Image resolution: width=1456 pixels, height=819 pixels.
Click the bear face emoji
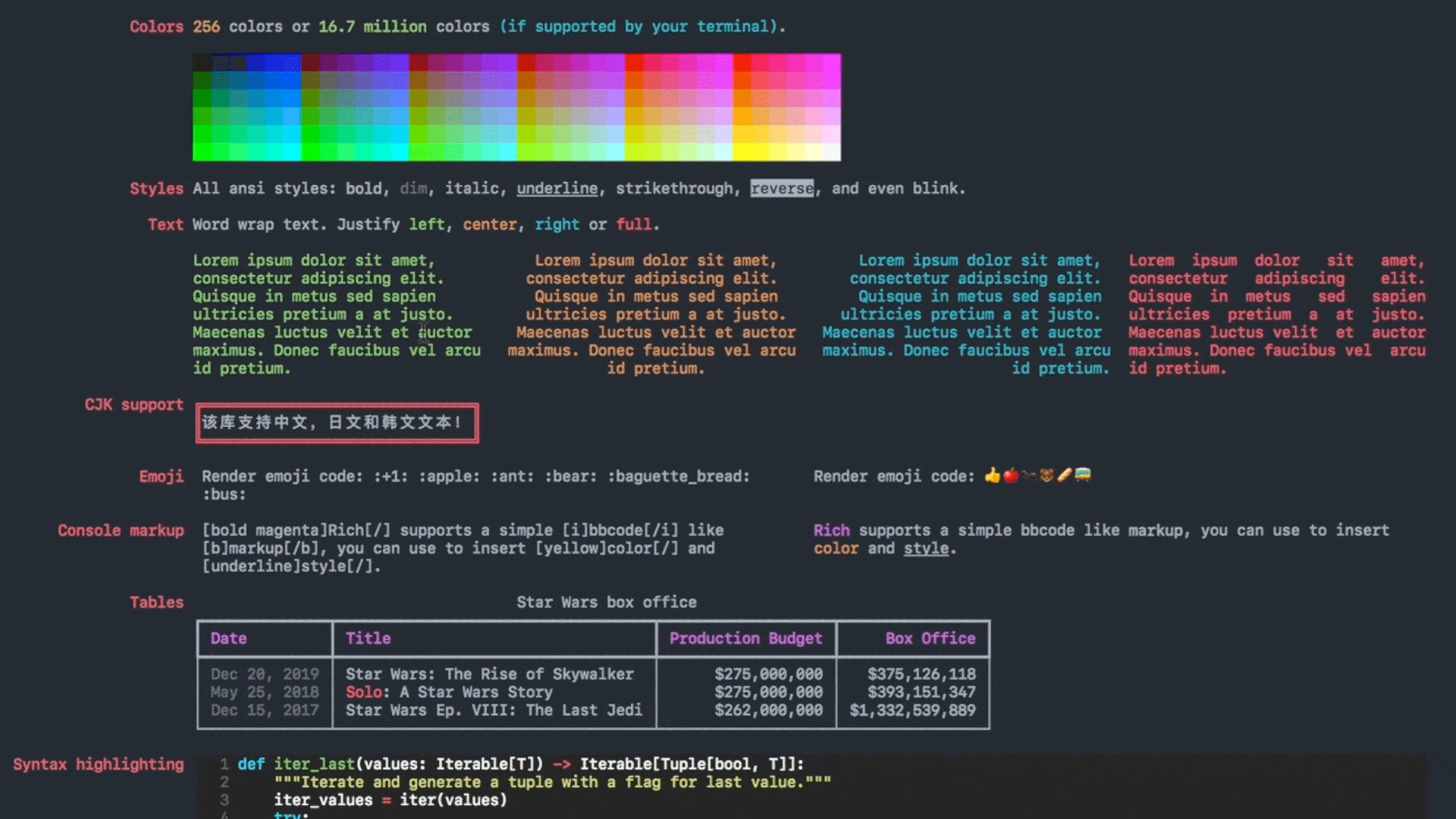tap(1046, 475)
